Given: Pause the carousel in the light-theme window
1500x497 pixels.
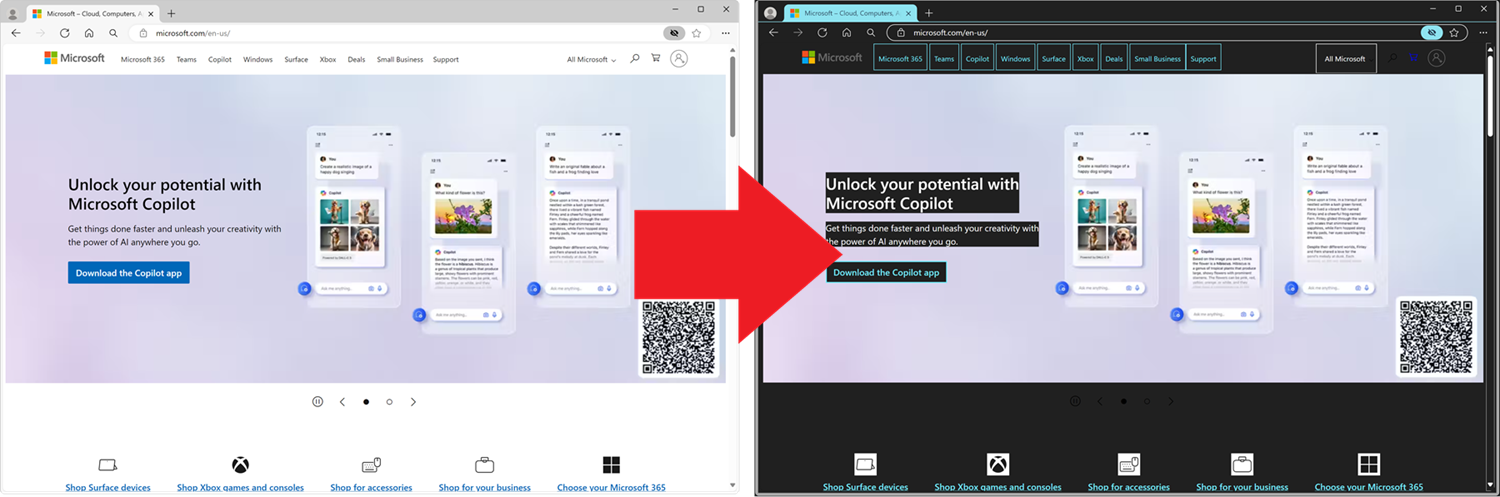Looking at the screenshot, I should click(x=317, y=401).
